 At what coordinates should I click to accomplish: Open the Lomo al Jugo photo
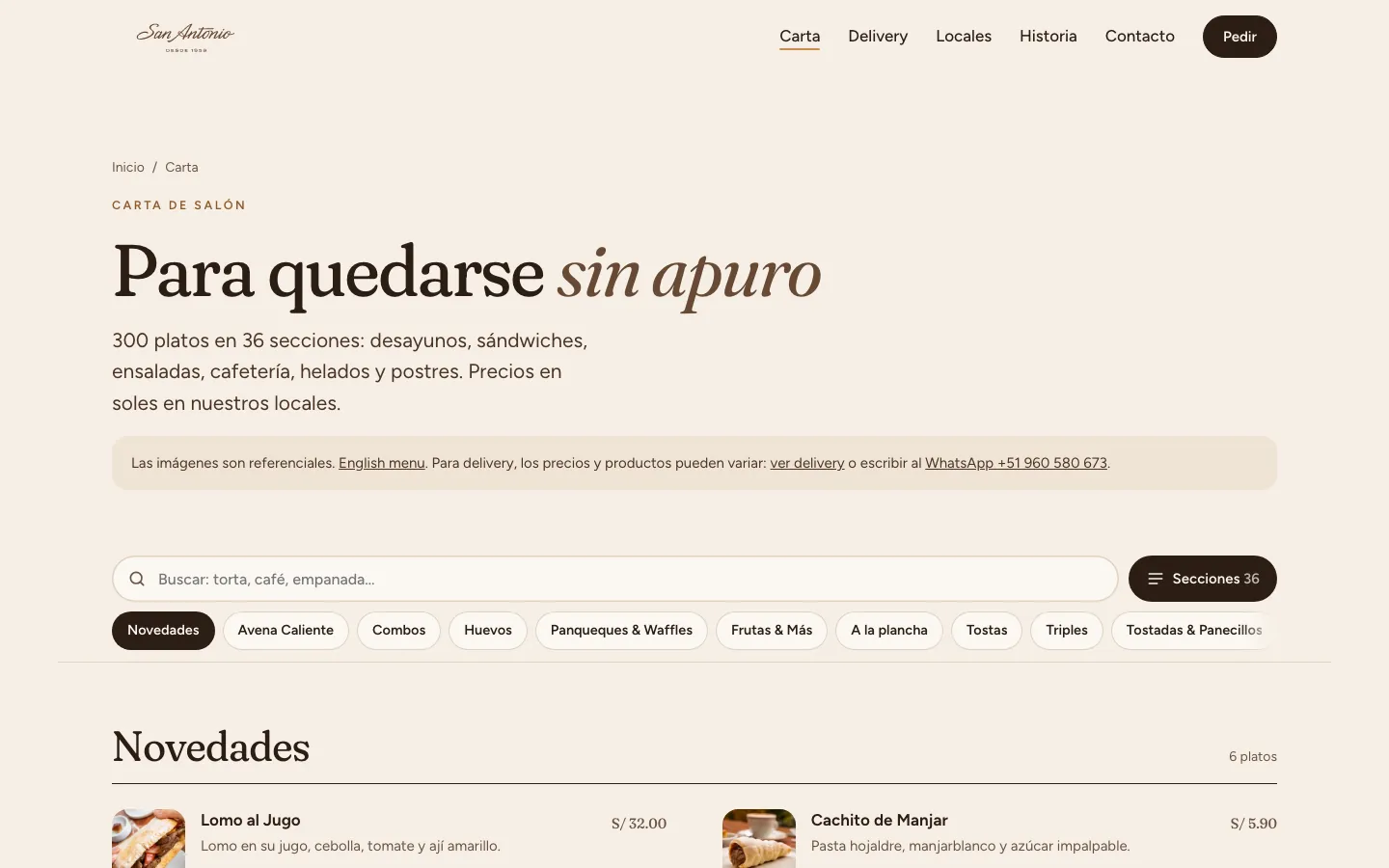pos(149,839)
